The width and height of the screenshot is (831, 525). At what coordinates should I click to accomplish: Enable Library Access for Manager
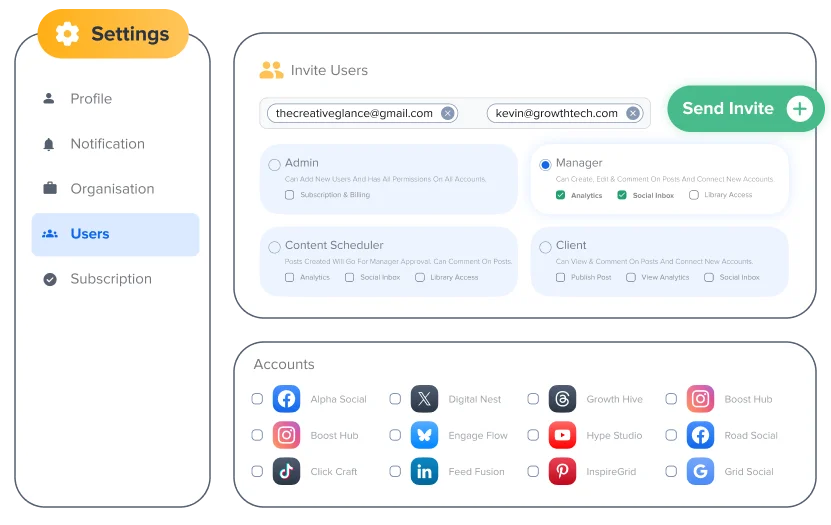click(694, 195)
